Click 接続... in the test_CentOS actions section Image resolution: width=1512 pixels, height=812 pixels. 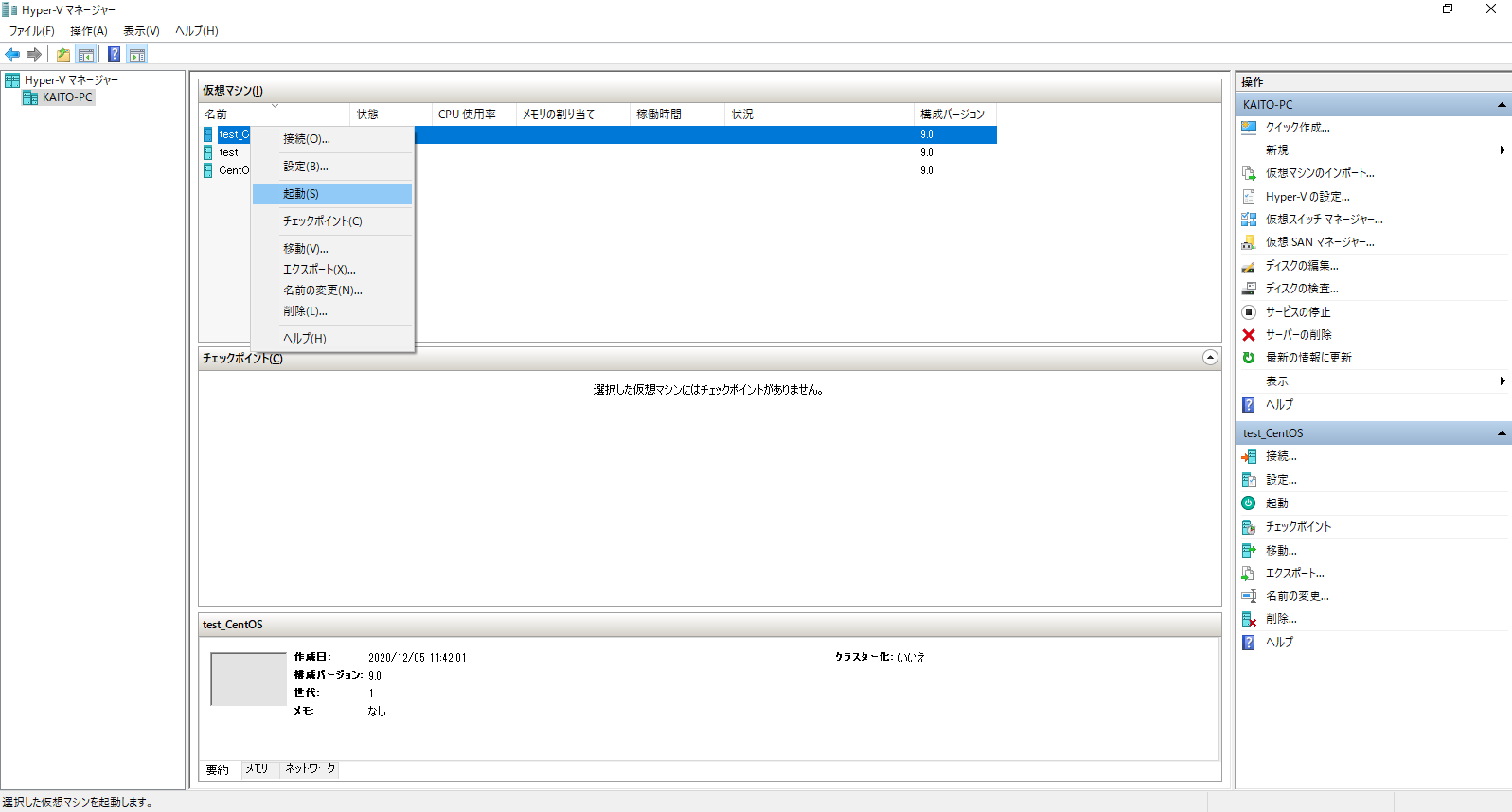tap(1281, 456)
